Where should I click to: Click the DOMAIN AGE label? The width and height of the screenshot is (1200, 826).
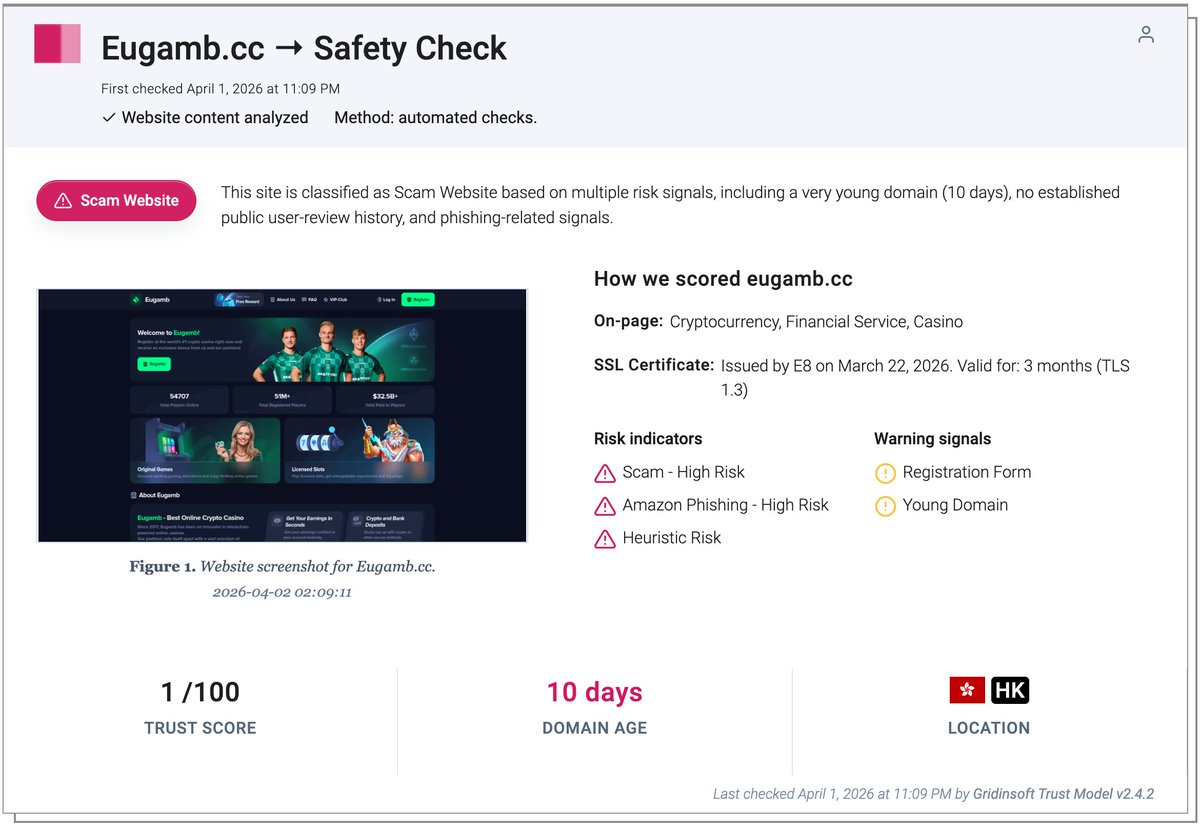(594, 728)
